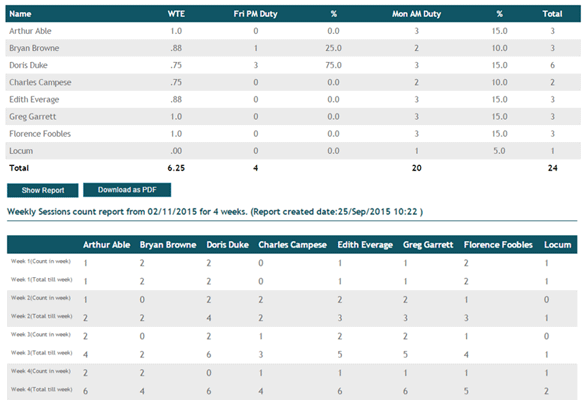
Task: Click the WTE column header
Action: click(x=176, y=14)
